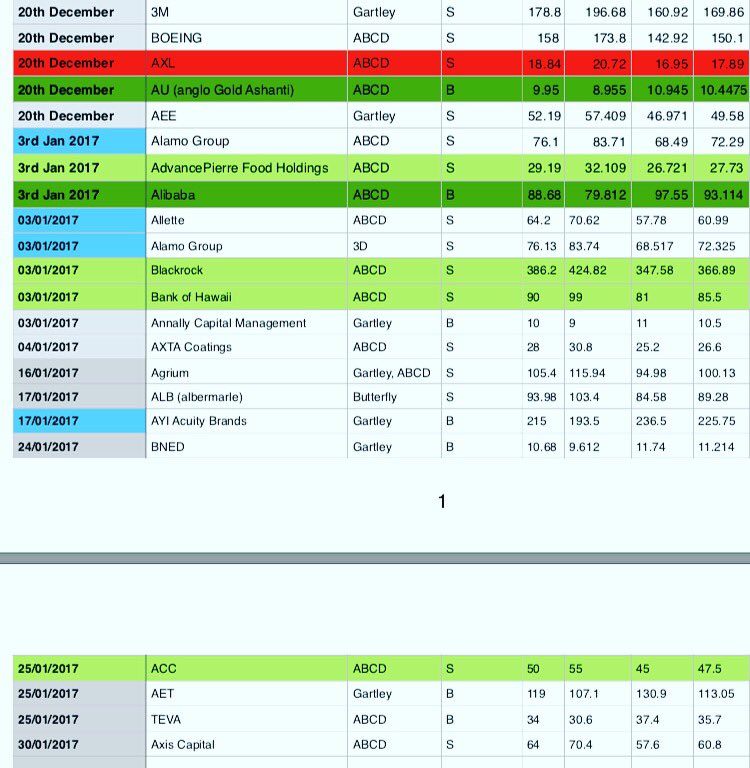
Task: Select the BNED company cell
Action: [246, 447]
